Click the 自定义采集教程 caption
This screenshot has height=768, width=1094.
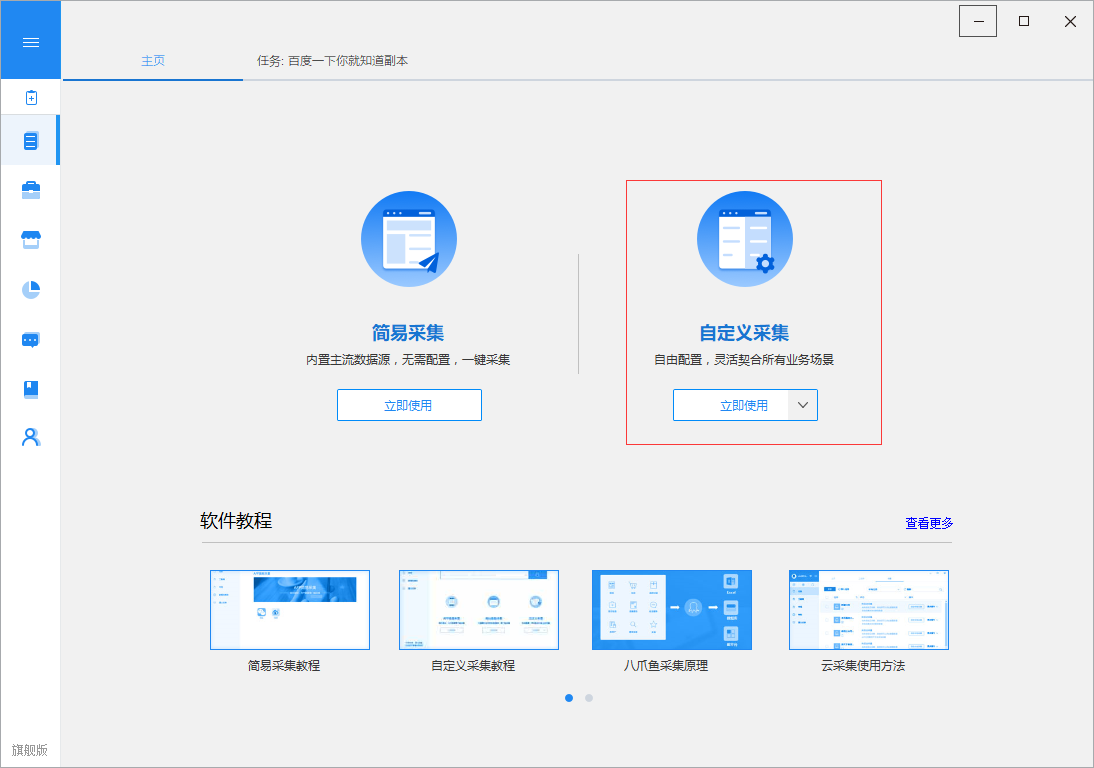click(x=473, y=665)
